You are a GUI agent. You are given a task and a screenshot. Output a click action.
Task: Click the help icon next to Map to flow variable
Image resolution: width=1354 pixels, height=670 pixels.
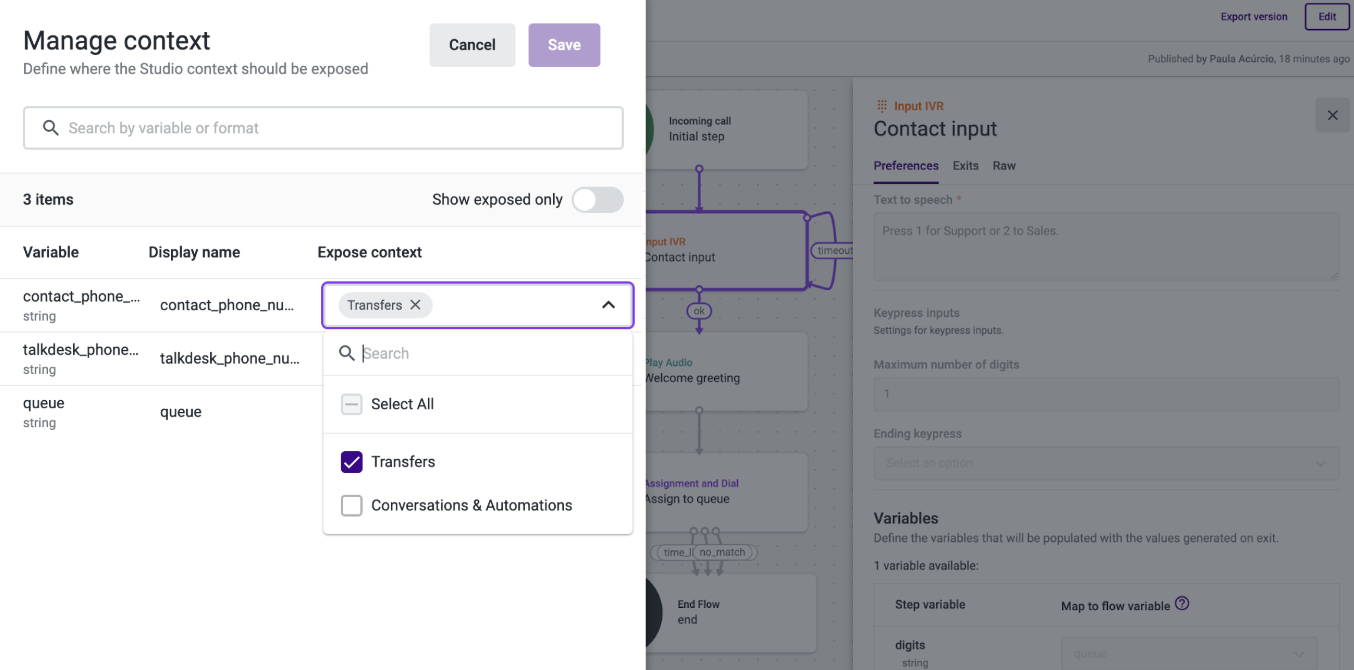tap(1182, 604)
